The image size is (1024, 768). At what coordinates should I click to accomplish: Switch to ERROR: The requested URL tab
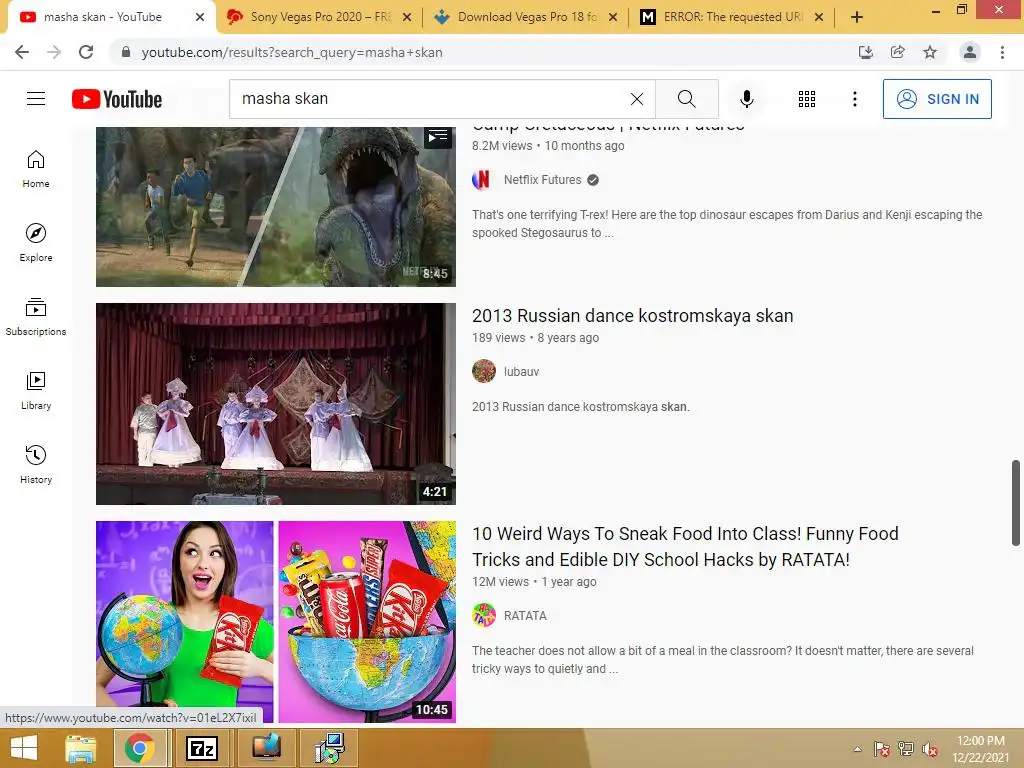coord(733,17)
